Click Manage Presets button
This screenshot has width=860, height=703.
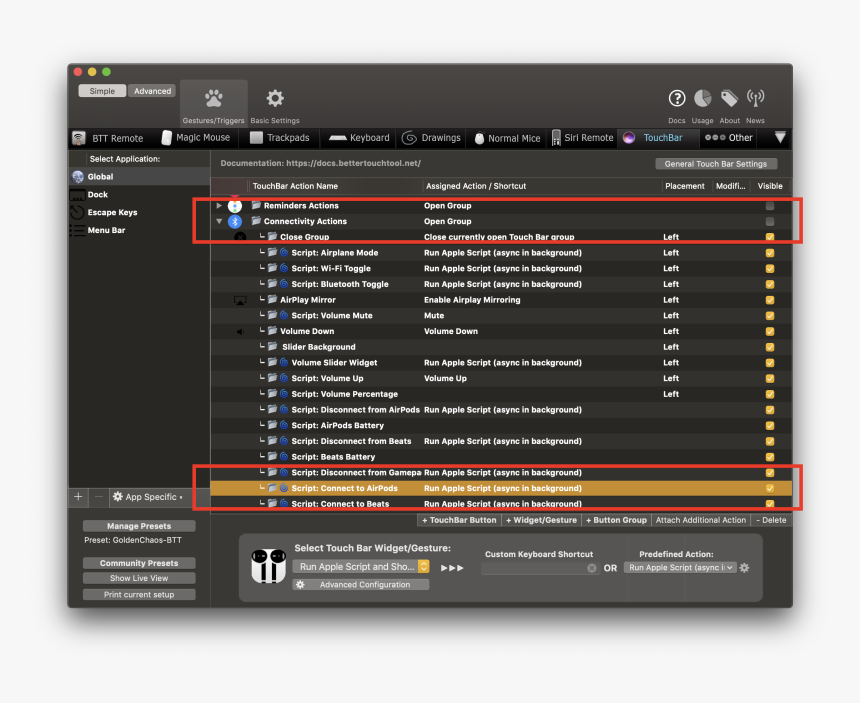(x=139, y=526)
